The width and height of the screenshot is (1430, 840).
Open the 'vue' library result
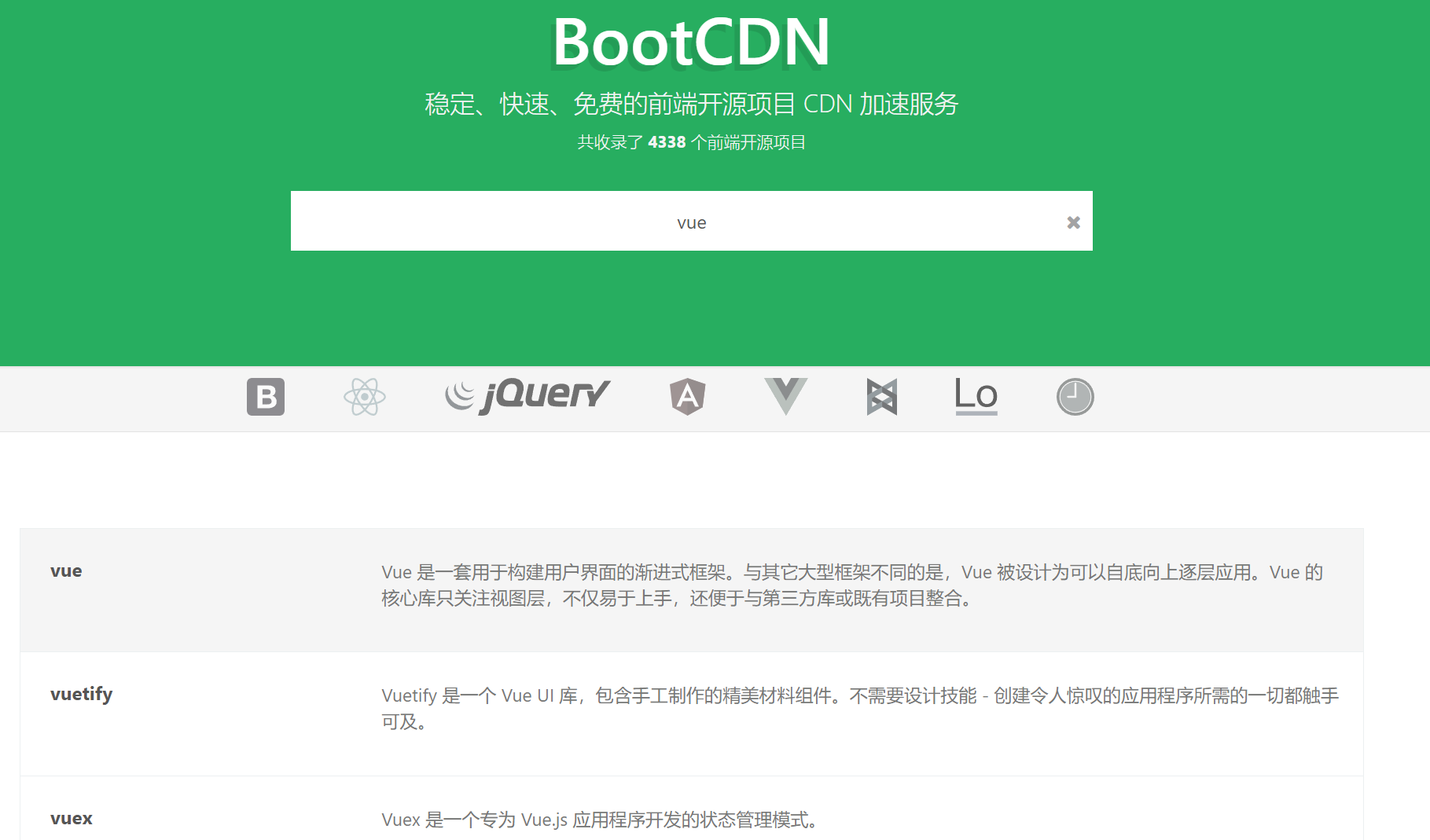(x=66, y=571)
